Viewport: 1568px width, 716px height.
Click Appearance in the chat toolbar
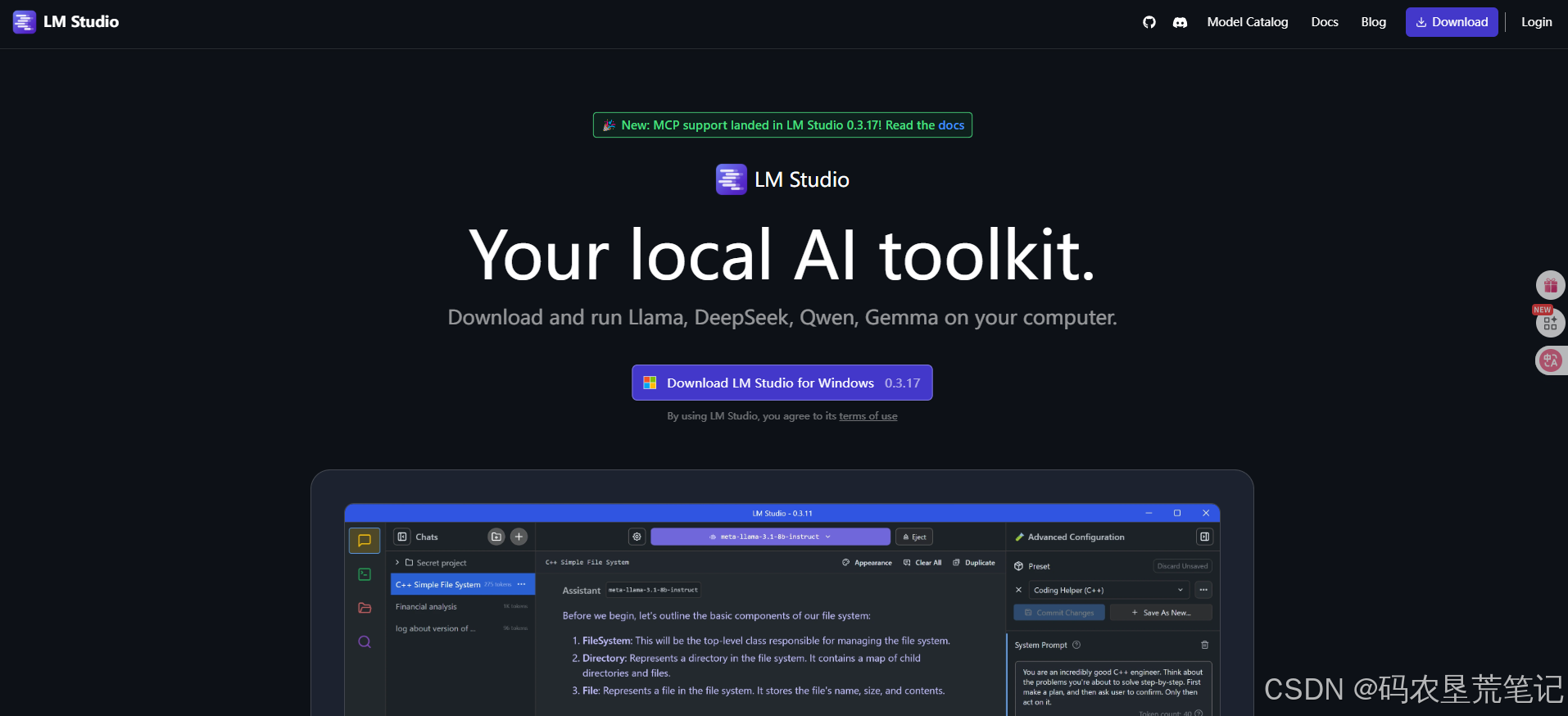coord(867,563)
